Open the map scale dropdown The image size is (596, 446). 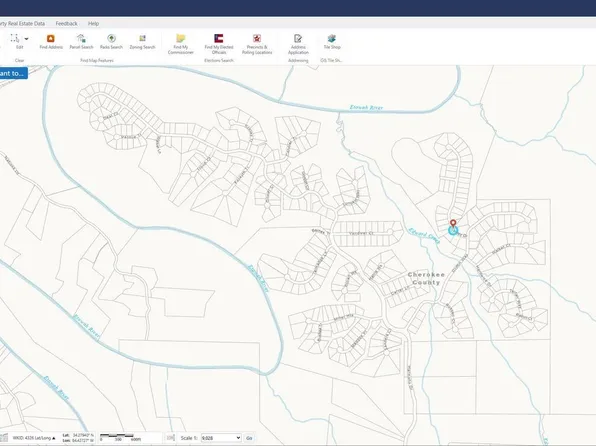pos(221,438)
